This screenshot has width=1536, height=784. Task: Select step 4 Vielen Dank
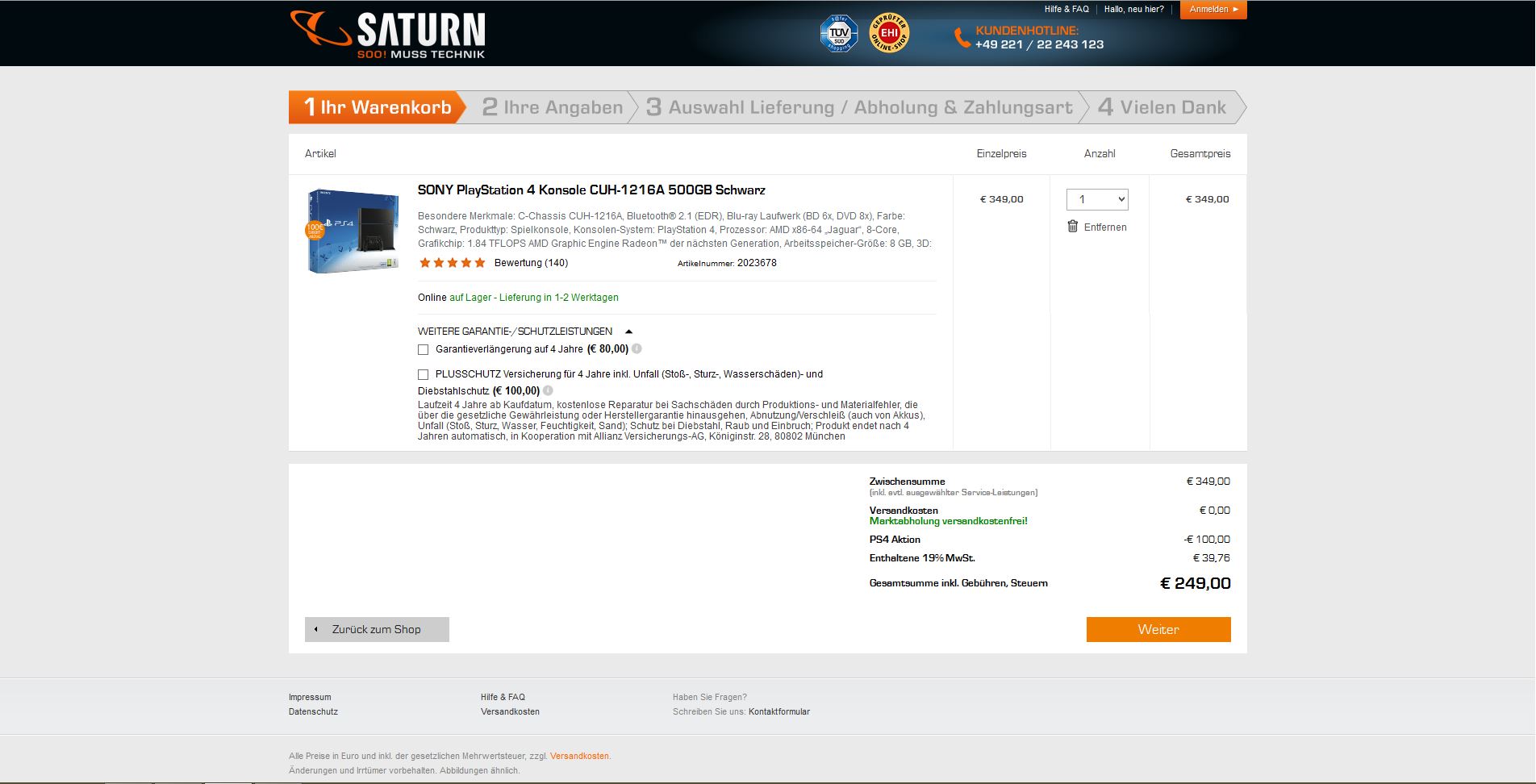[1162, 107]
